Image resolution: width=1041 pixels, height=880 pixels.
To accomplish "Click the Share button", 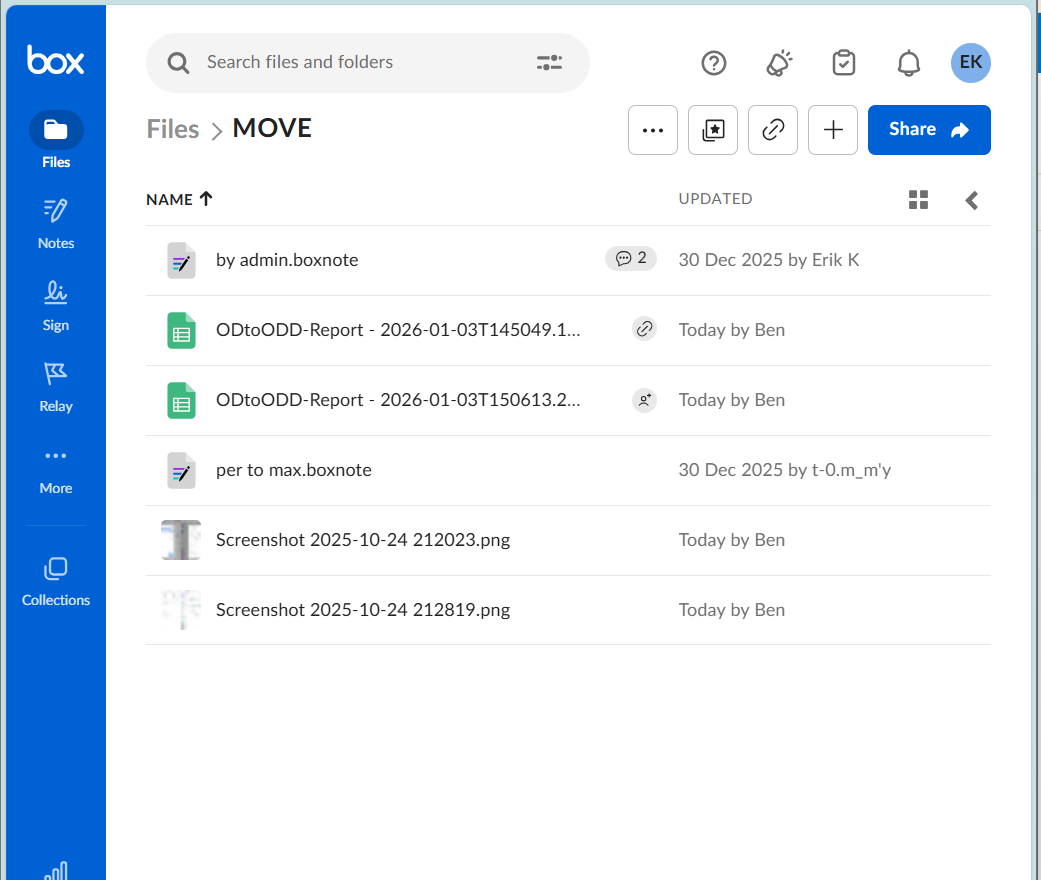I will click(928, 130).
